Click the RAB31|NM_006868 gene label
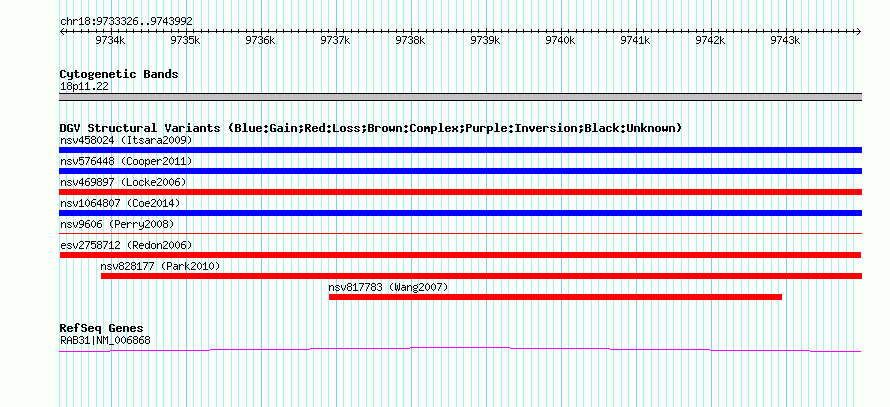Image resolution: width=890 pixels, height=407 pixels. (x=105, y=341)
